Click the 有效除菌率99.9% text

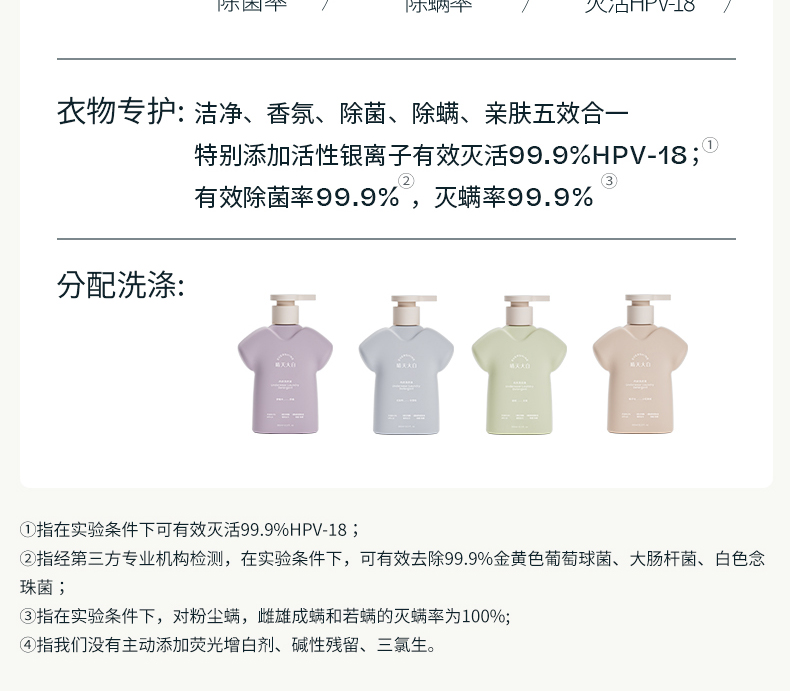[297, 197]
